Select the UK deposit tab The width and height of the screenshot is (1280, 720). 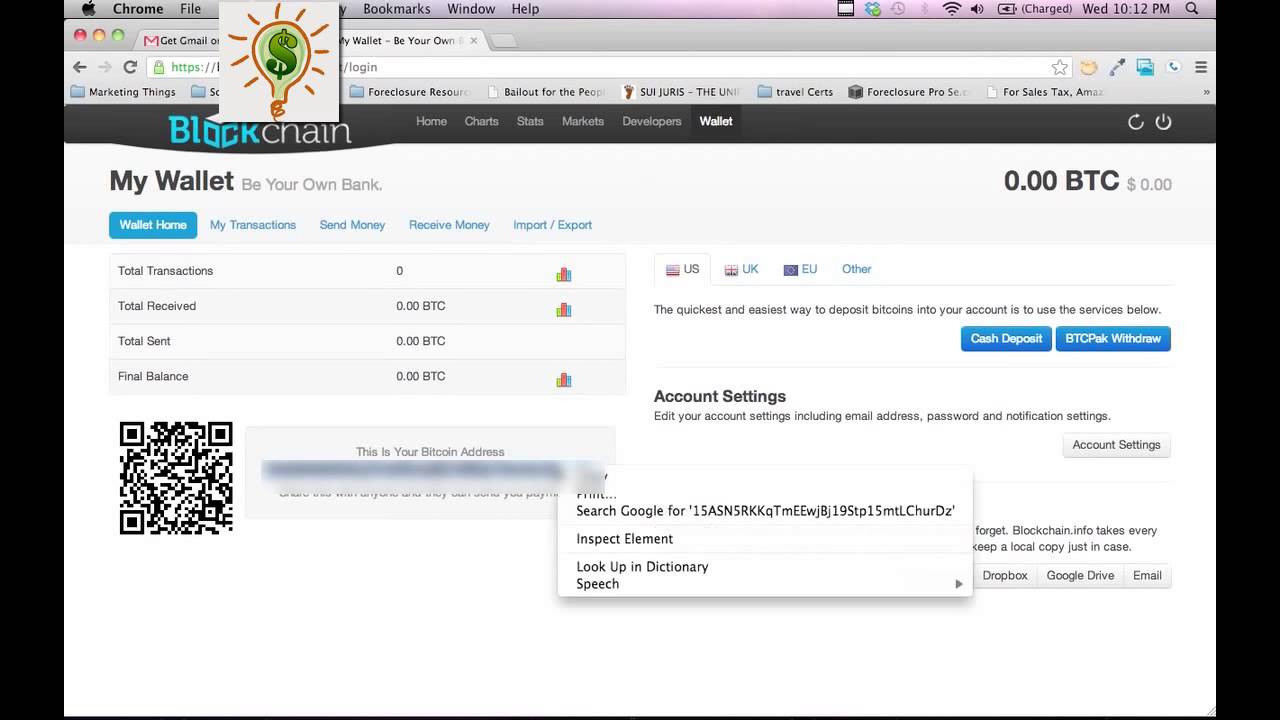[742, 269]
